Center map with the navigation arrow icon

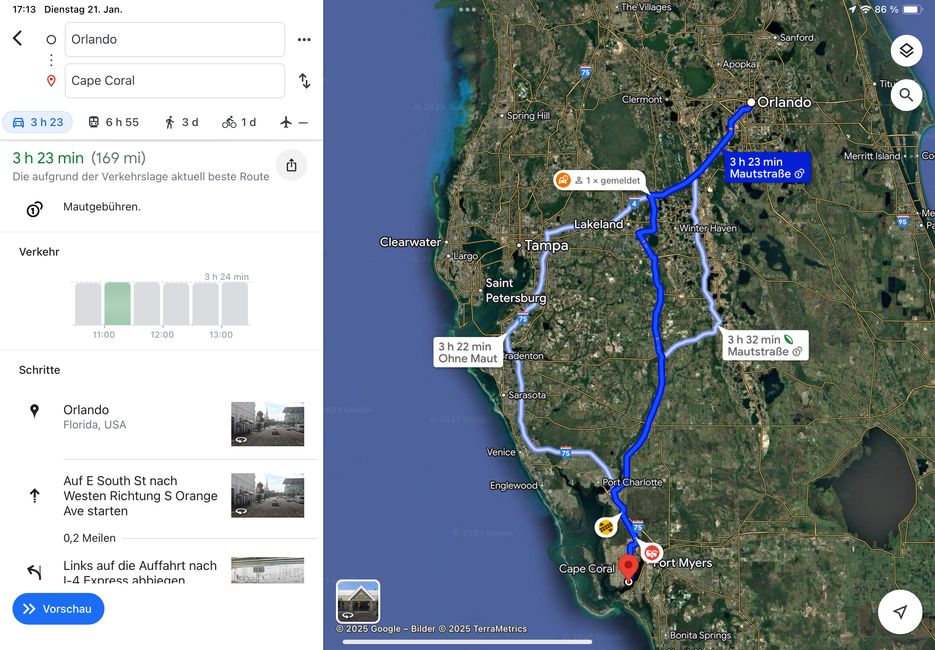pyautogui.click(x=899, y=611)
